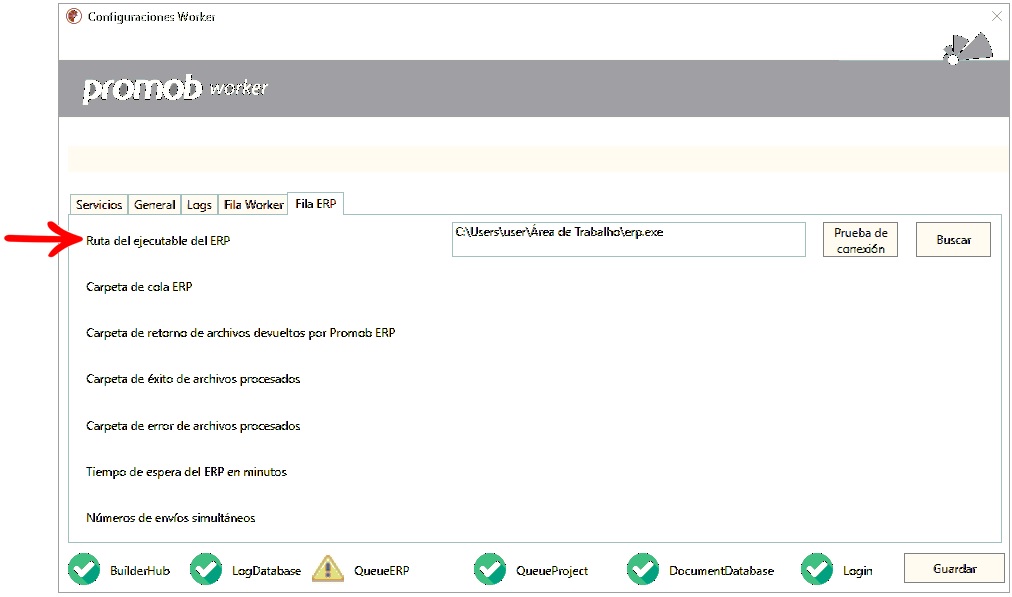1012x597 pixels.
Task: Click the 'Configuraciones Worker' window title text
Action: coord(152,17)
